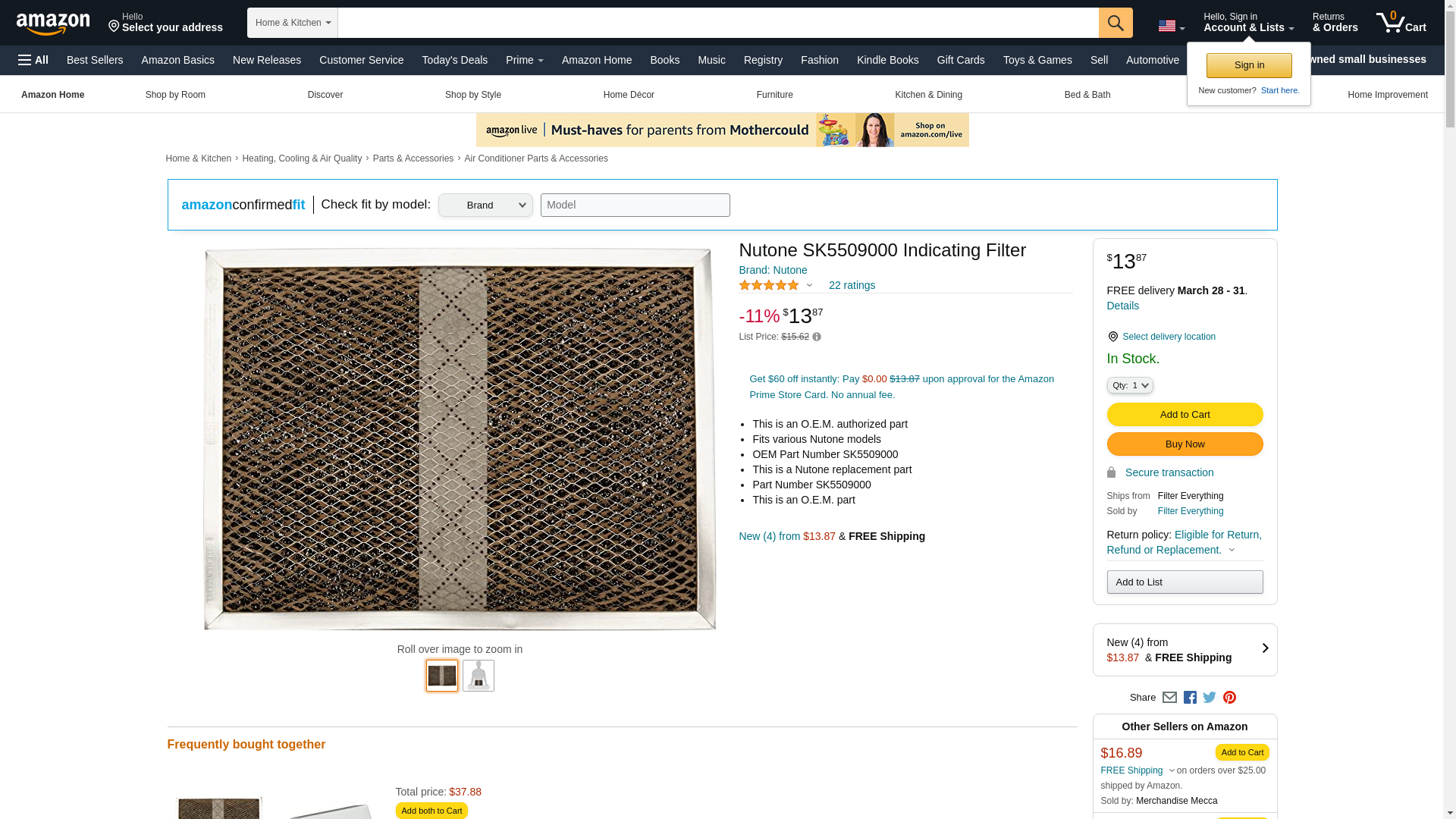Click the Model input field
The height and width of the screenshot is (819, 1456).
635,205
